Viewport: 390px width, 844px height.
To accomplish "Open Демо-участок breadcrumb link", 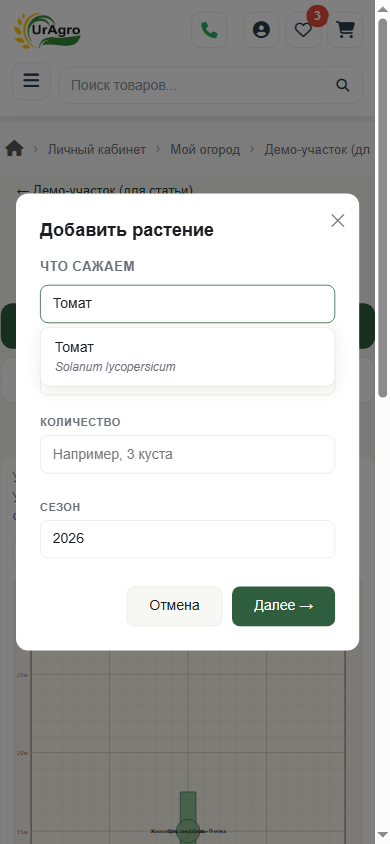I will [x=317, y=149].
